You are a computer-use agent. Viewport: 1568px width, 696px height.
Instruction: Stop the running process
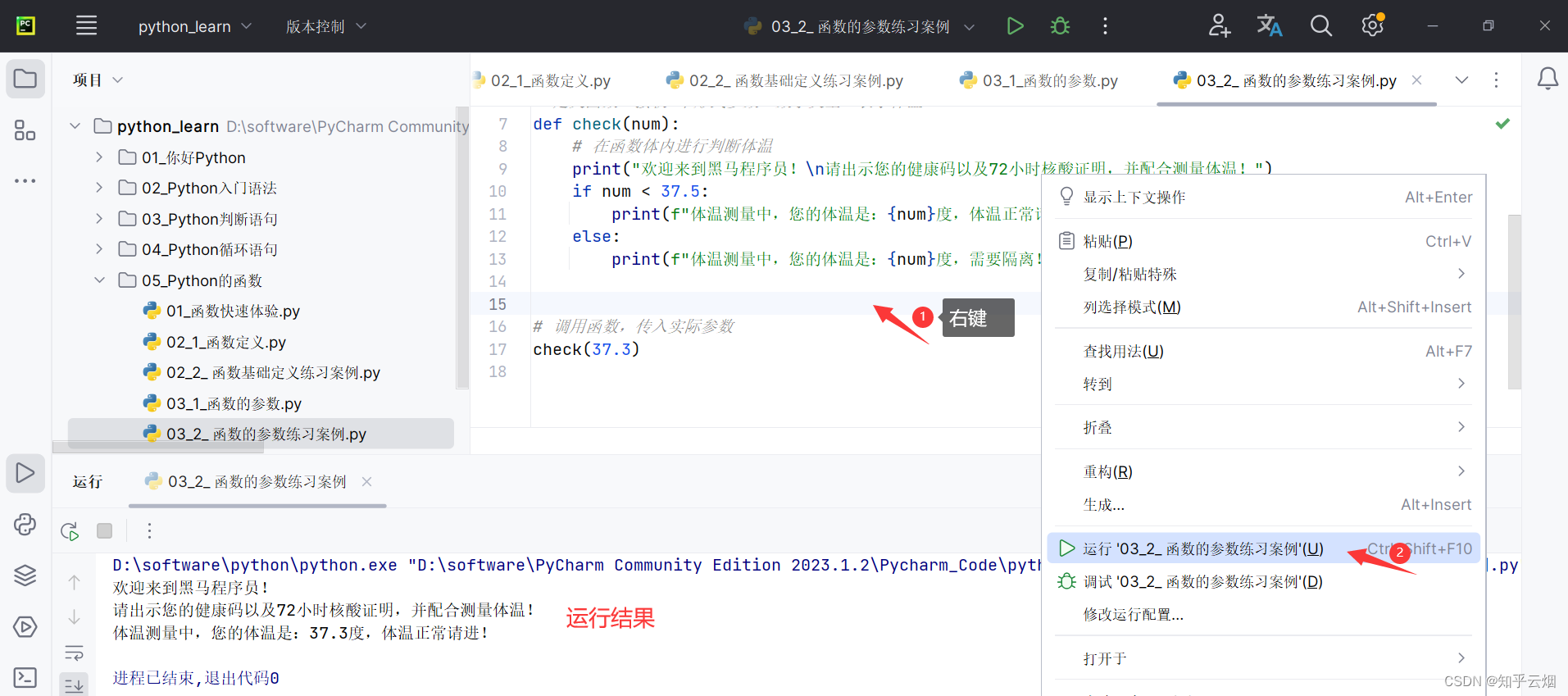[x=105, y=531]
